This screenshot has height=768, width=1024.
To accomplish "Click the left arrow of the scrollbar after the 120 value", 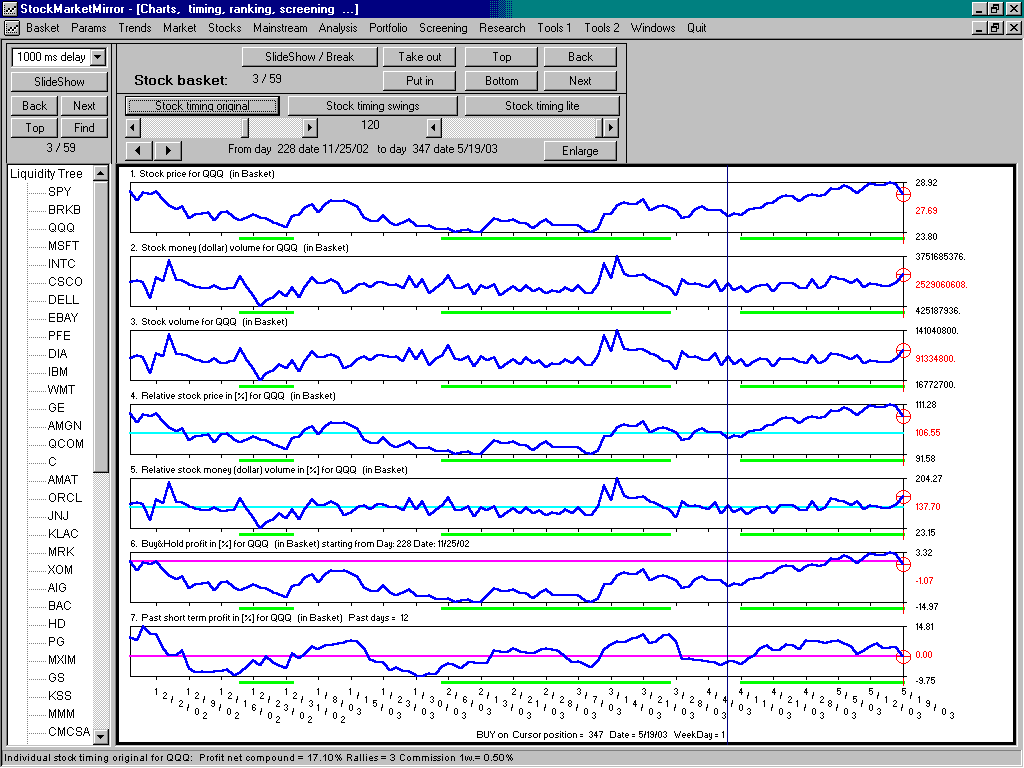I will (434, 127).
